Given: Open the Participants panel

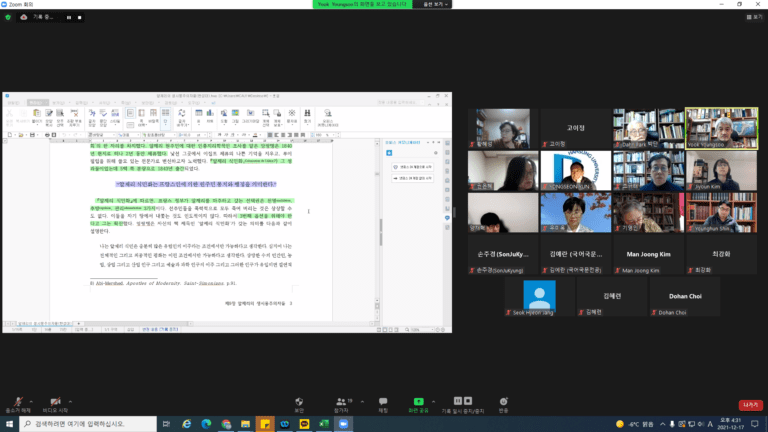Looking at the screenshot, I should click(x=341, y=405).
